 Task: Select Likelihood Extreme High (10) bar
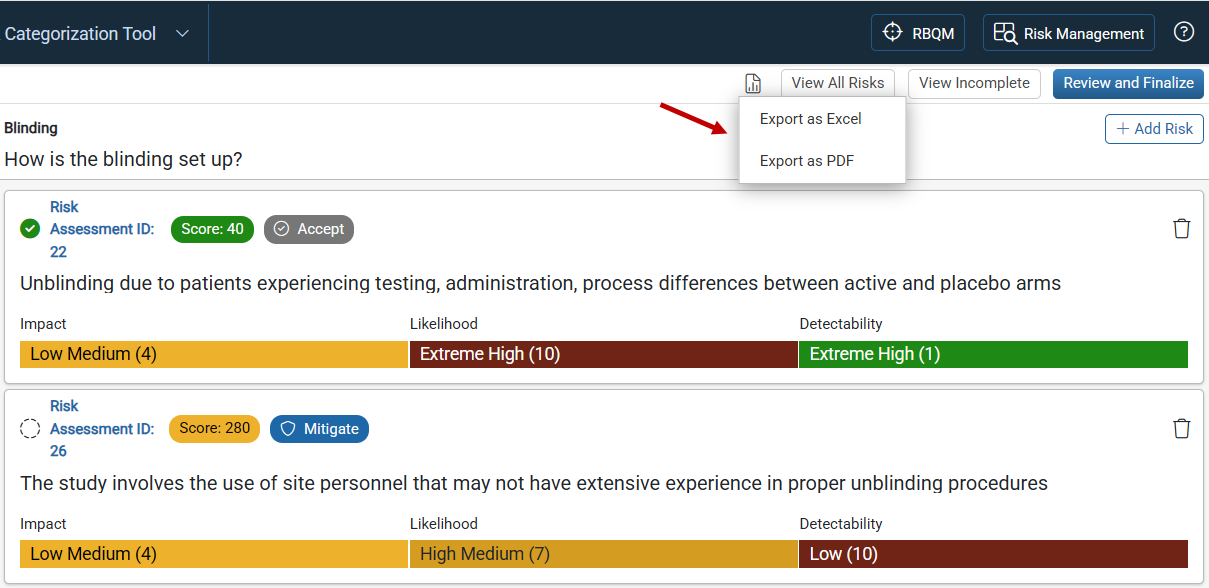[603, 354]
